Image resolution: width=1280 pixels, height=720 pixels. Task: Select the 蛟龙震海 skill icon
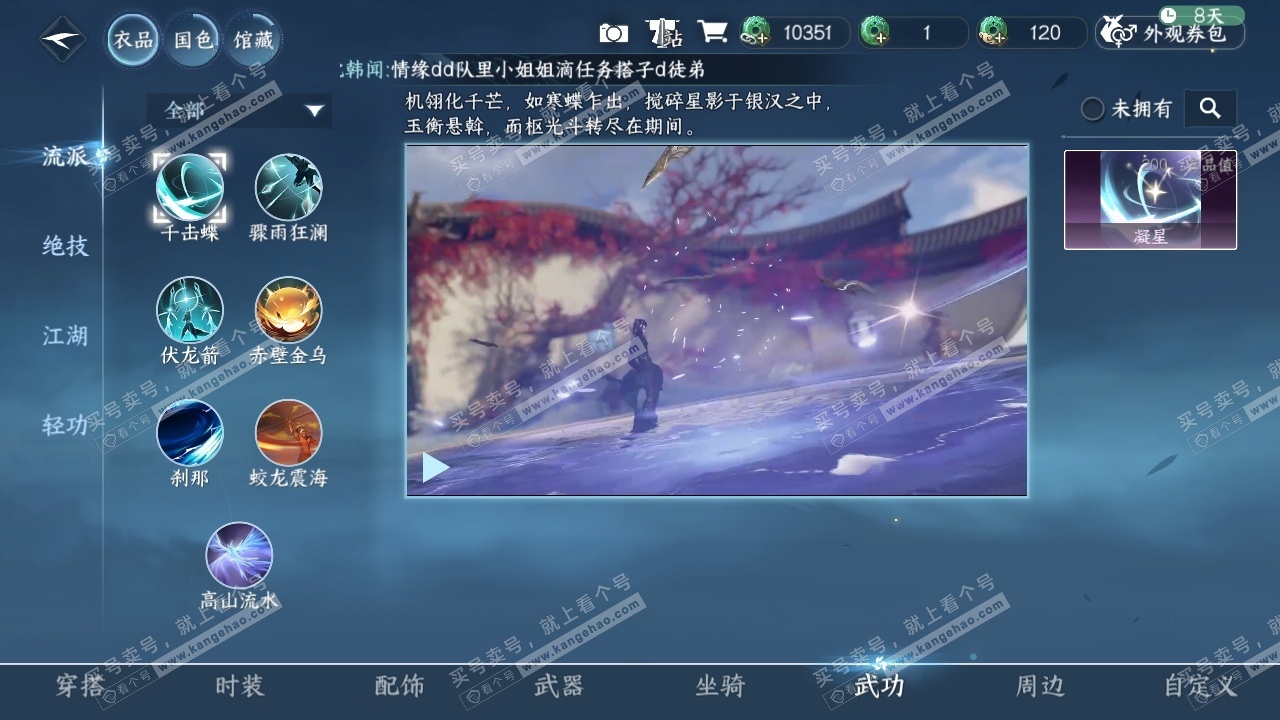click(288, 433)
